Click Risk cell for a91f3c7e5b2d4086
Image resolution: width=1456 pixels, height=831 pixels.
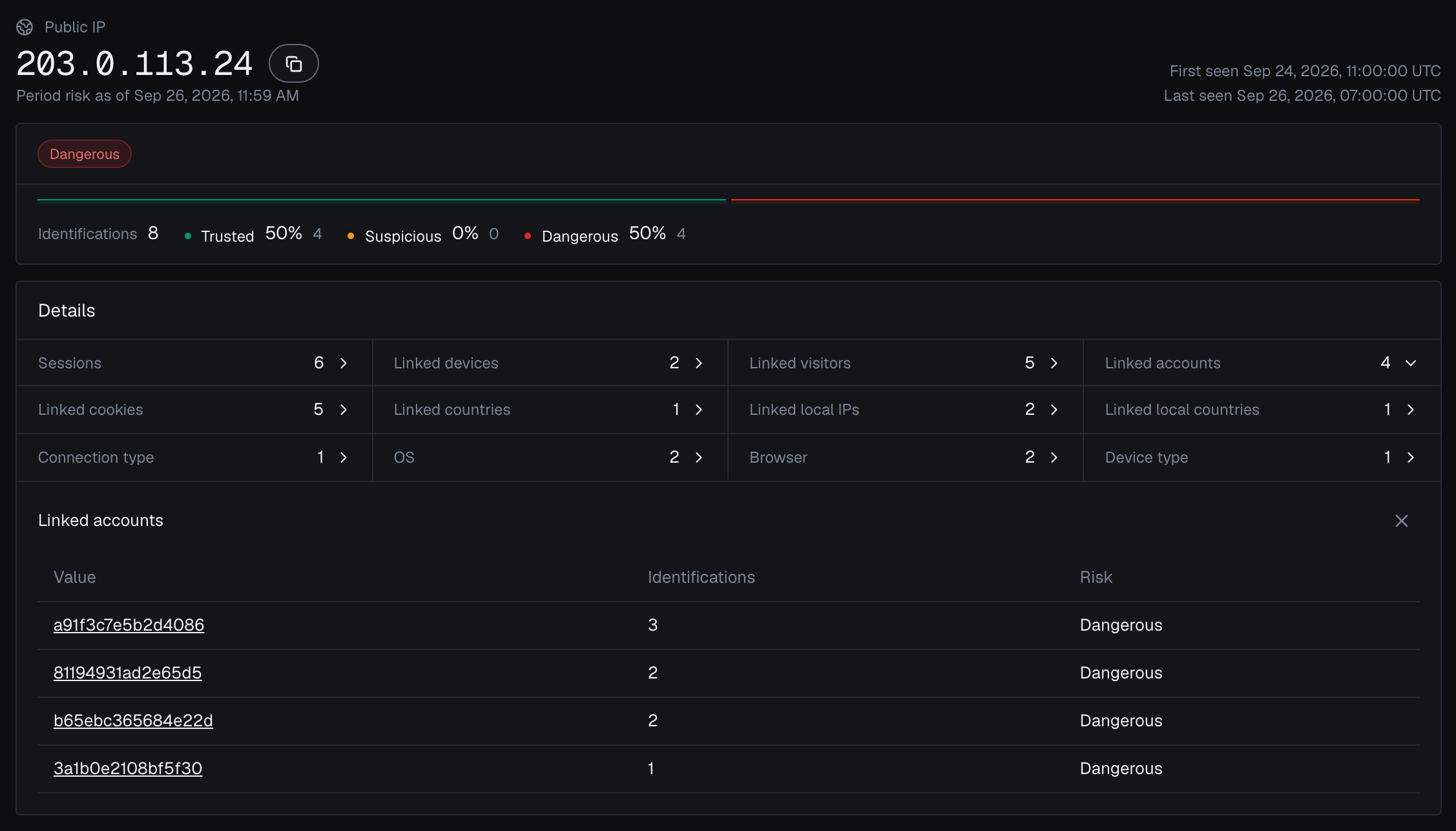click(x=1121, y=625)
